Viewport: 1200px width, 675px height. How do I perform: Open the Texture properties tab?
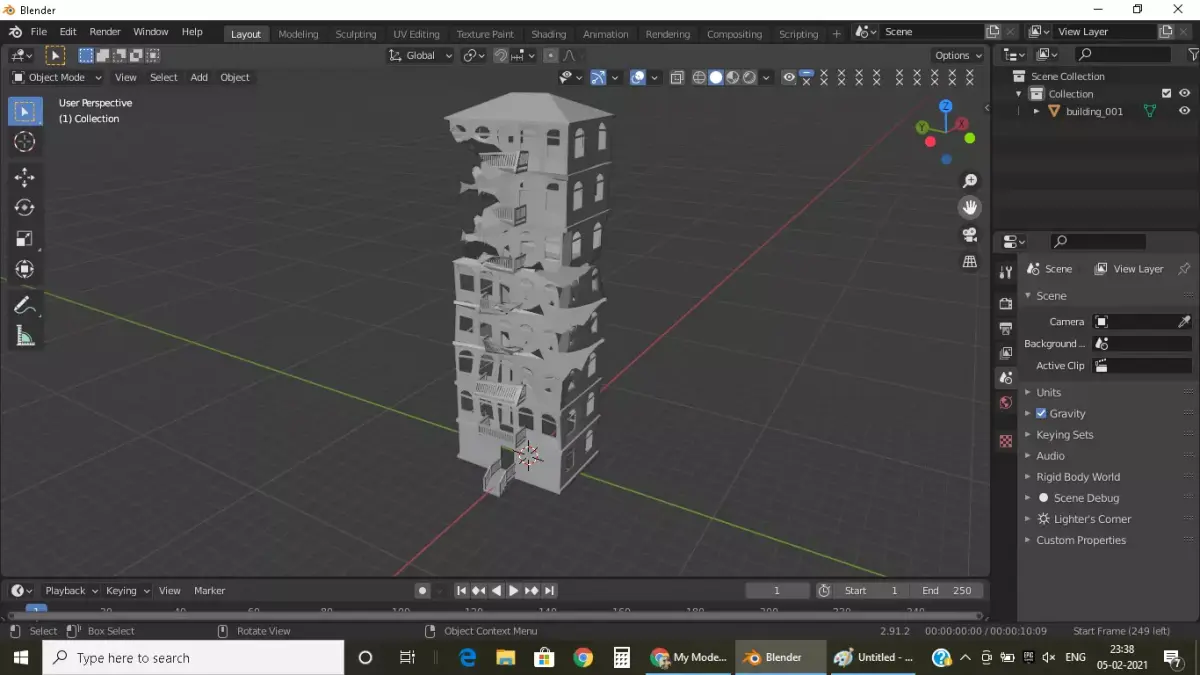[x=1006, y=441]
